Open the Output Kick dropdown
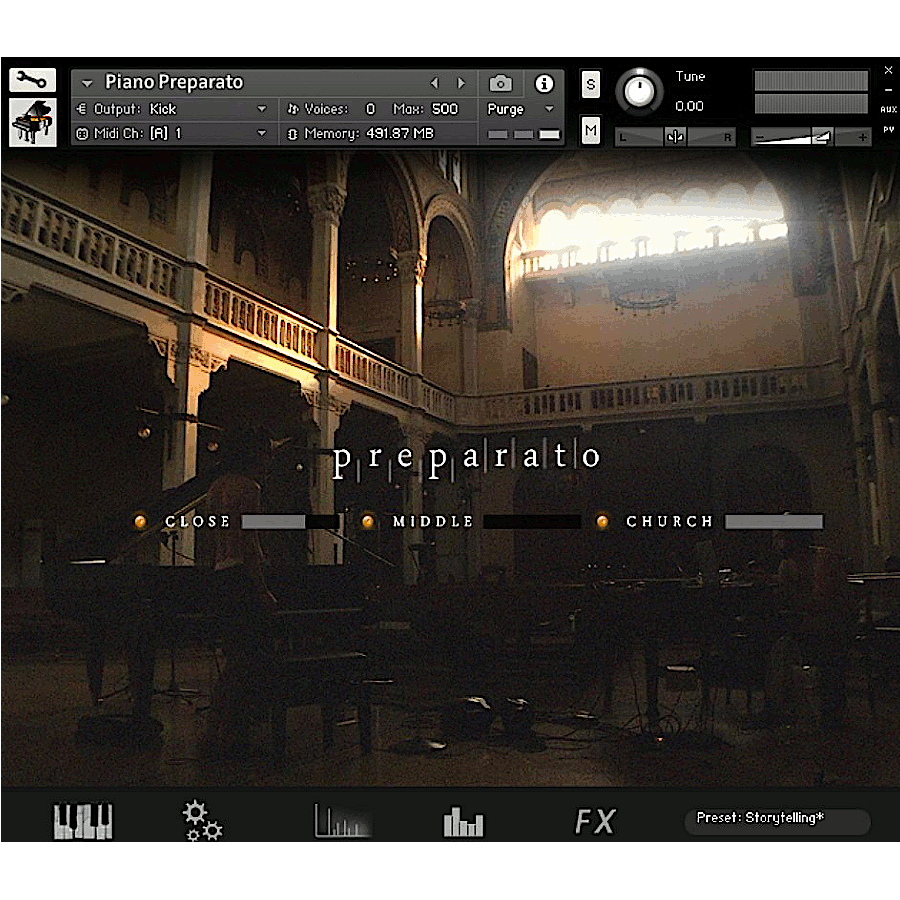This screenshot has height=900, width=900. point(172,109)
